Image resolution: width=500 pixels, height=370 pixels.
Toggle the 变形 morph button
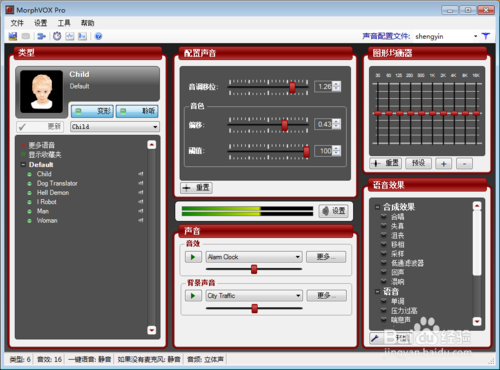pos(92,111)
